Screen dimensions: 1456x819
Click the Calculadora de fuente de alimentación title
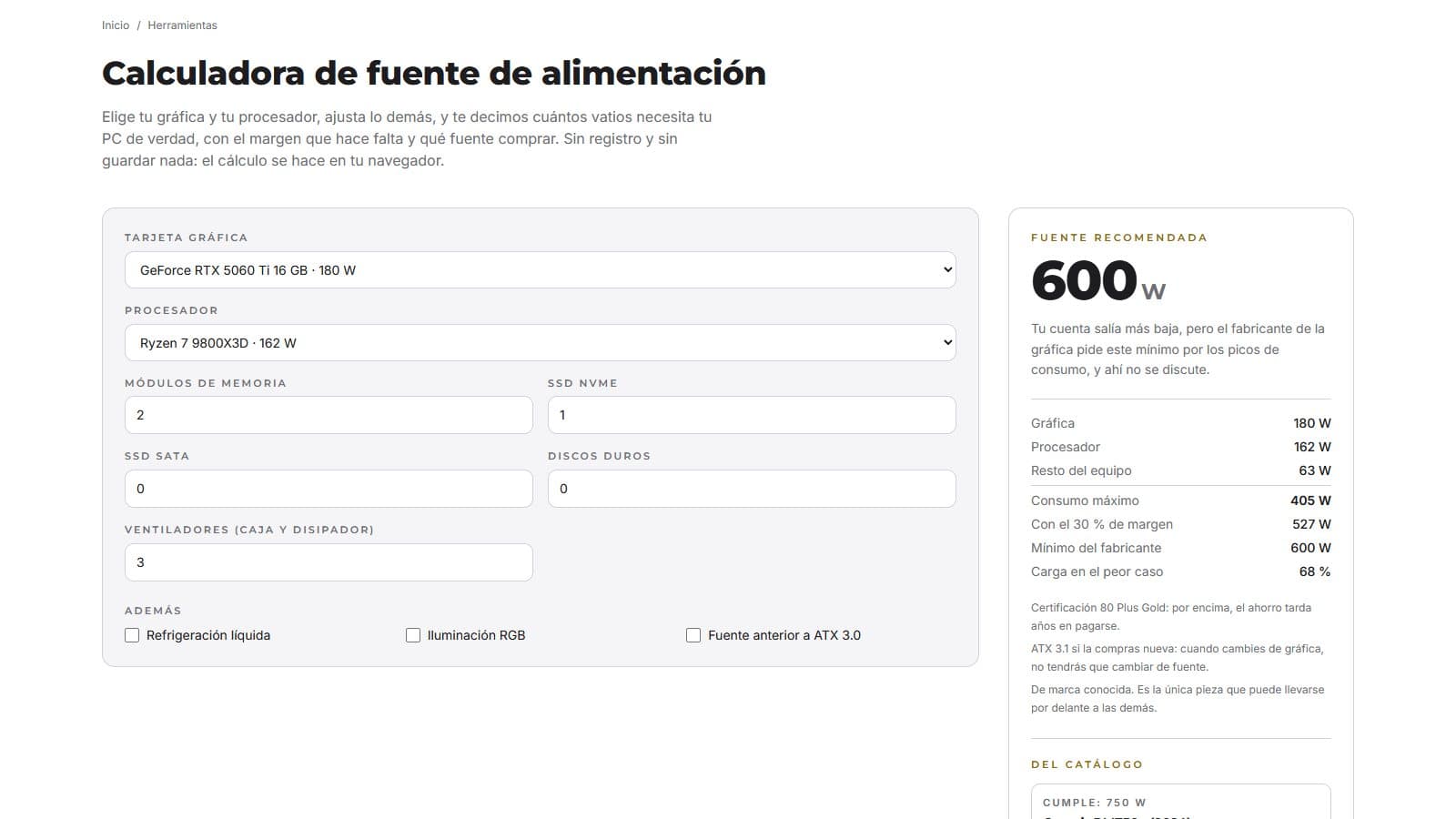[434, 73]
